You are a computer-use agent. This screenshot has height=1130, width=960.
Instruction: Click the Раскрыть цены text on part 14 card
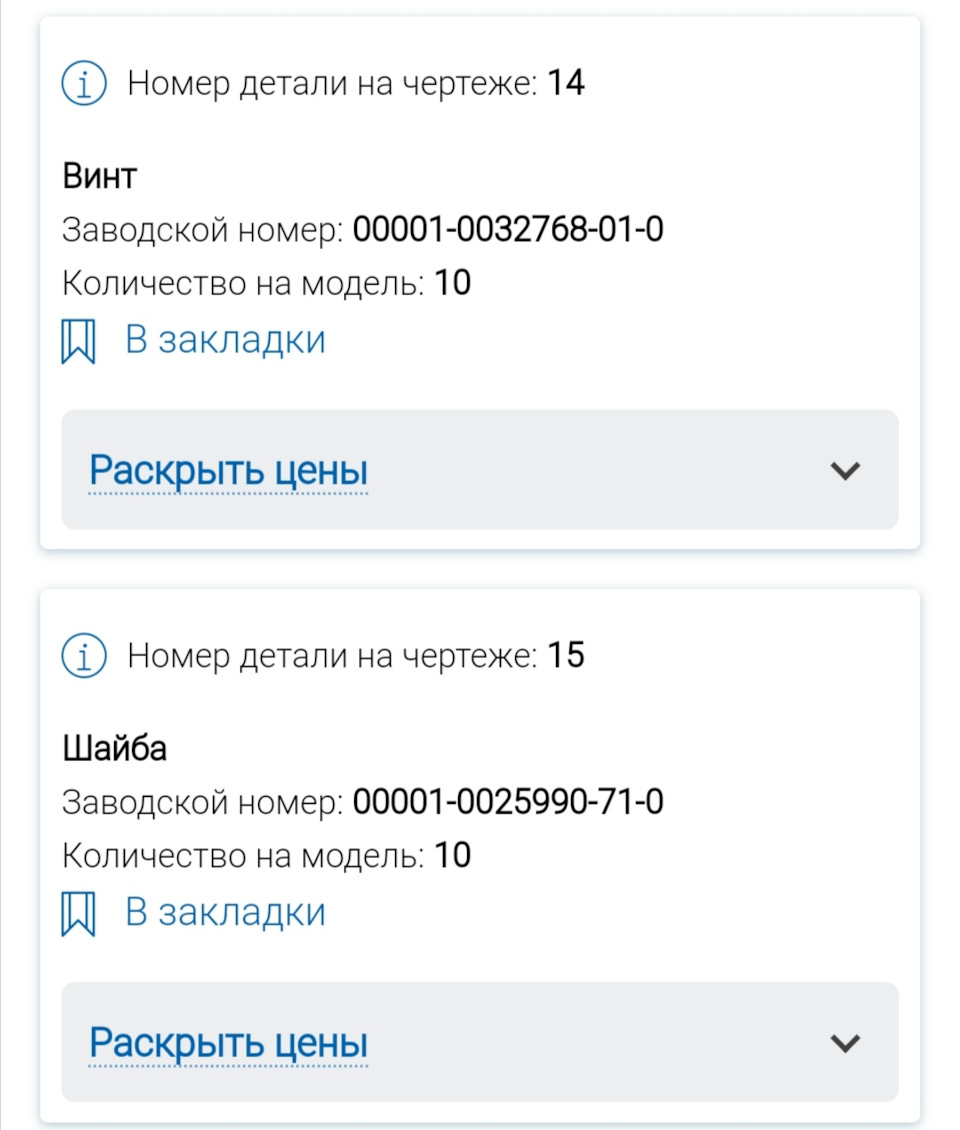(228, 470)
